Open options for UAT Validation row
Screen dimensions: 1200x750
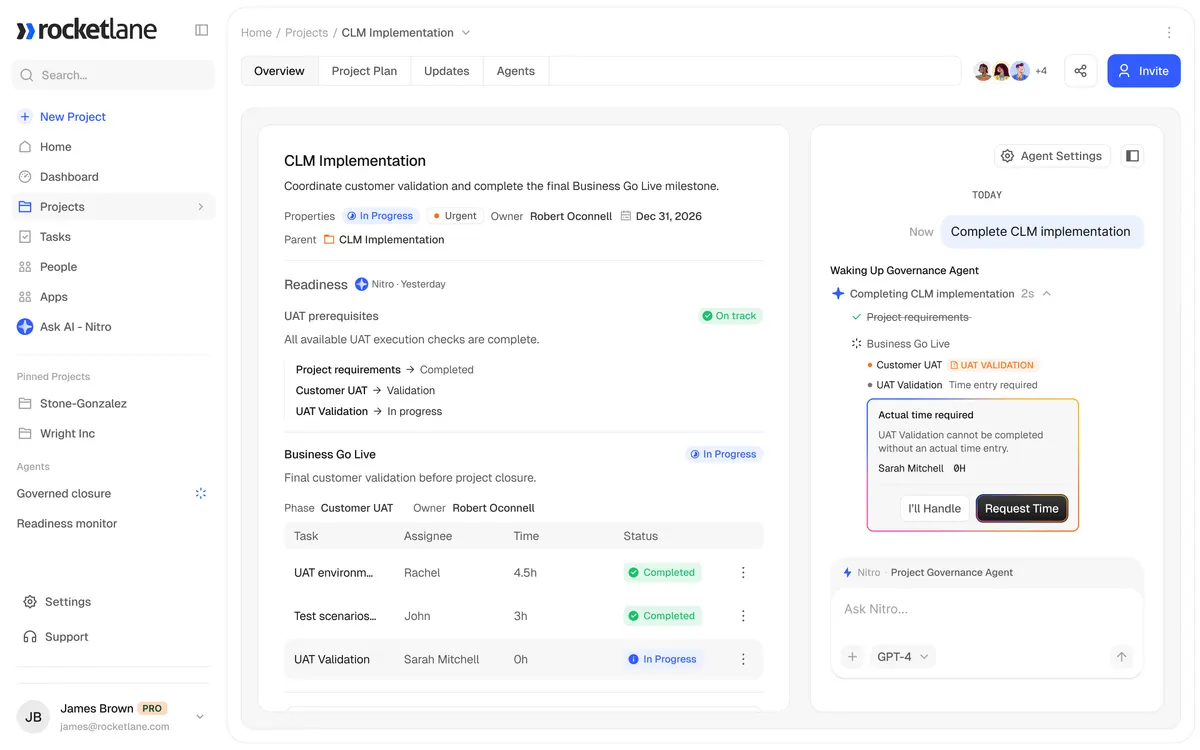(743, 659)
